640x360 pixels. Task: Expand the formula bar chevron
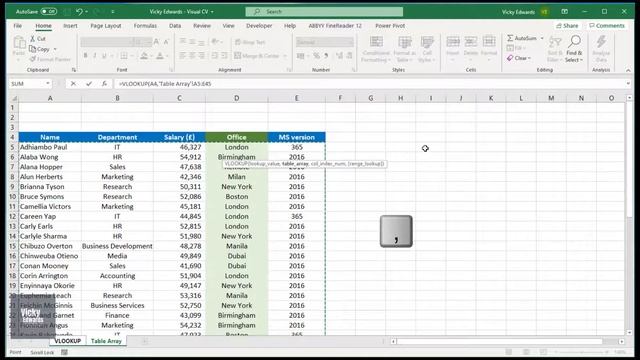click(x=628, y=84)
